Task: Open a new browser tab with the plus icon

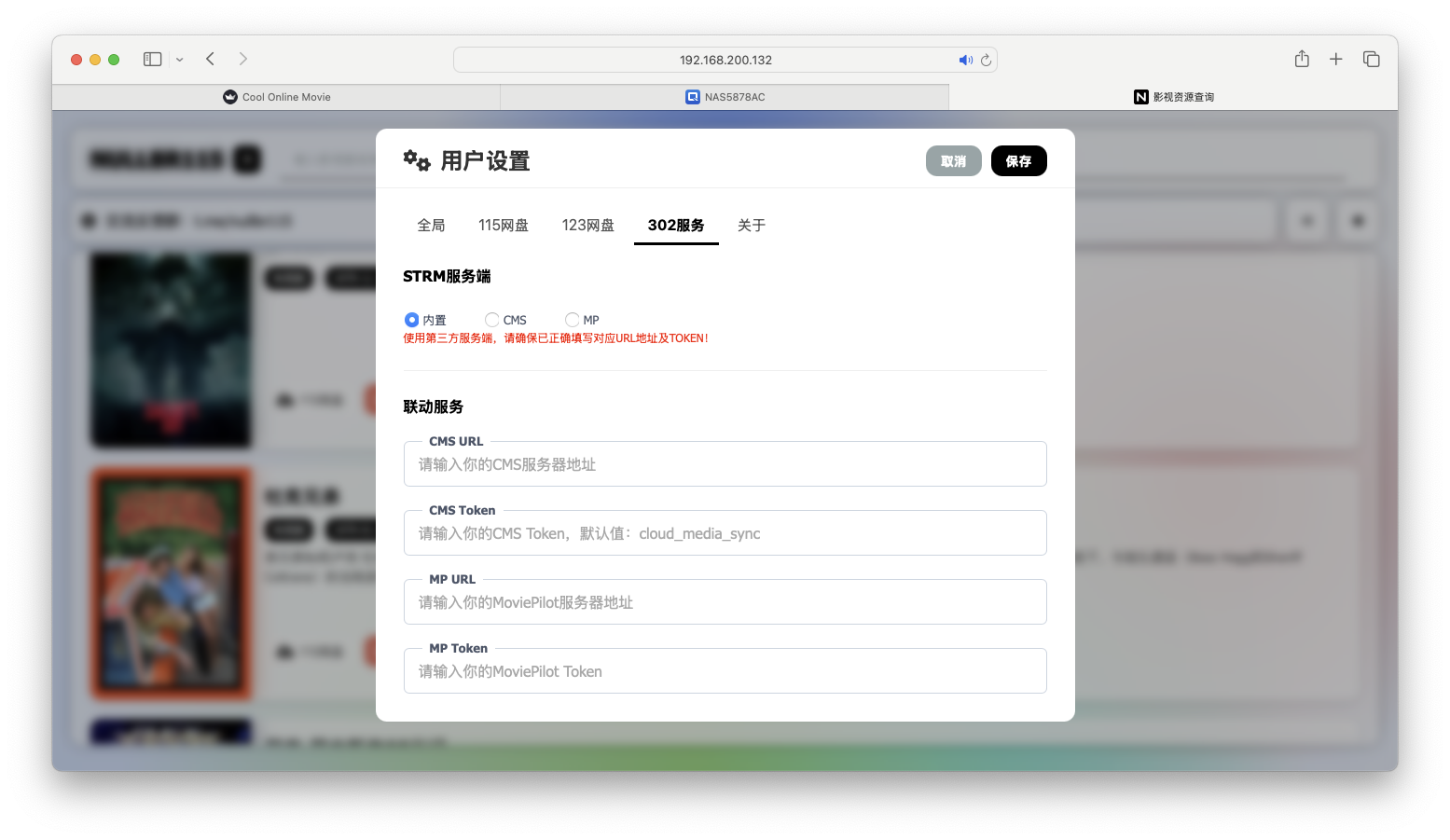Action: tap(1335, 59)
